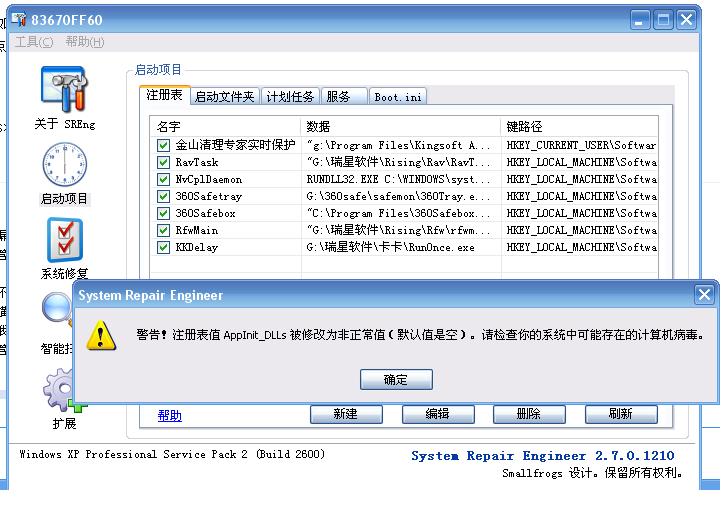Select the Kingsoft program path cell
723x524 pixels.
coord(400,145)
